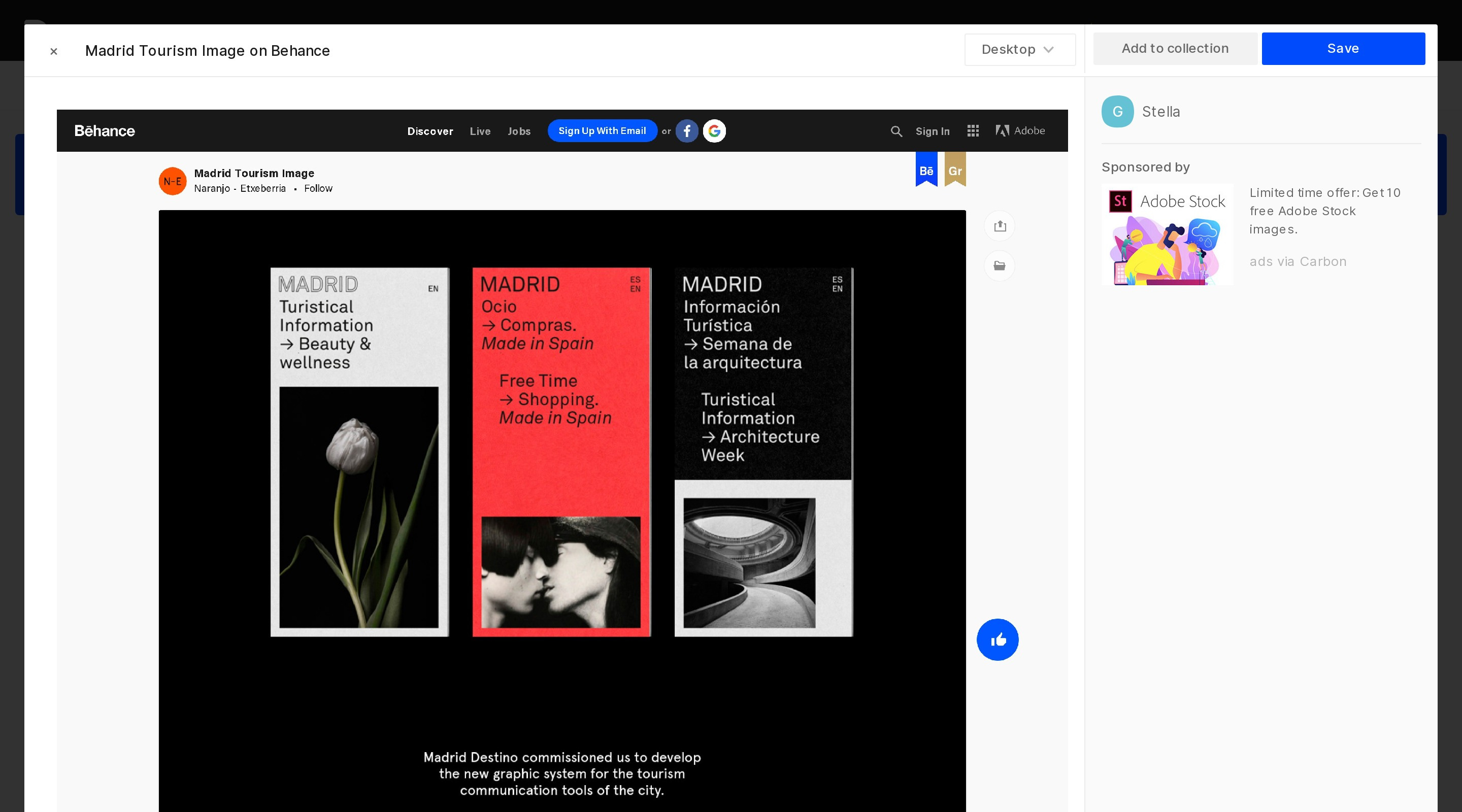Click the Google sign-up icon
The image size is (1462, 812).
tap(714, 131)
